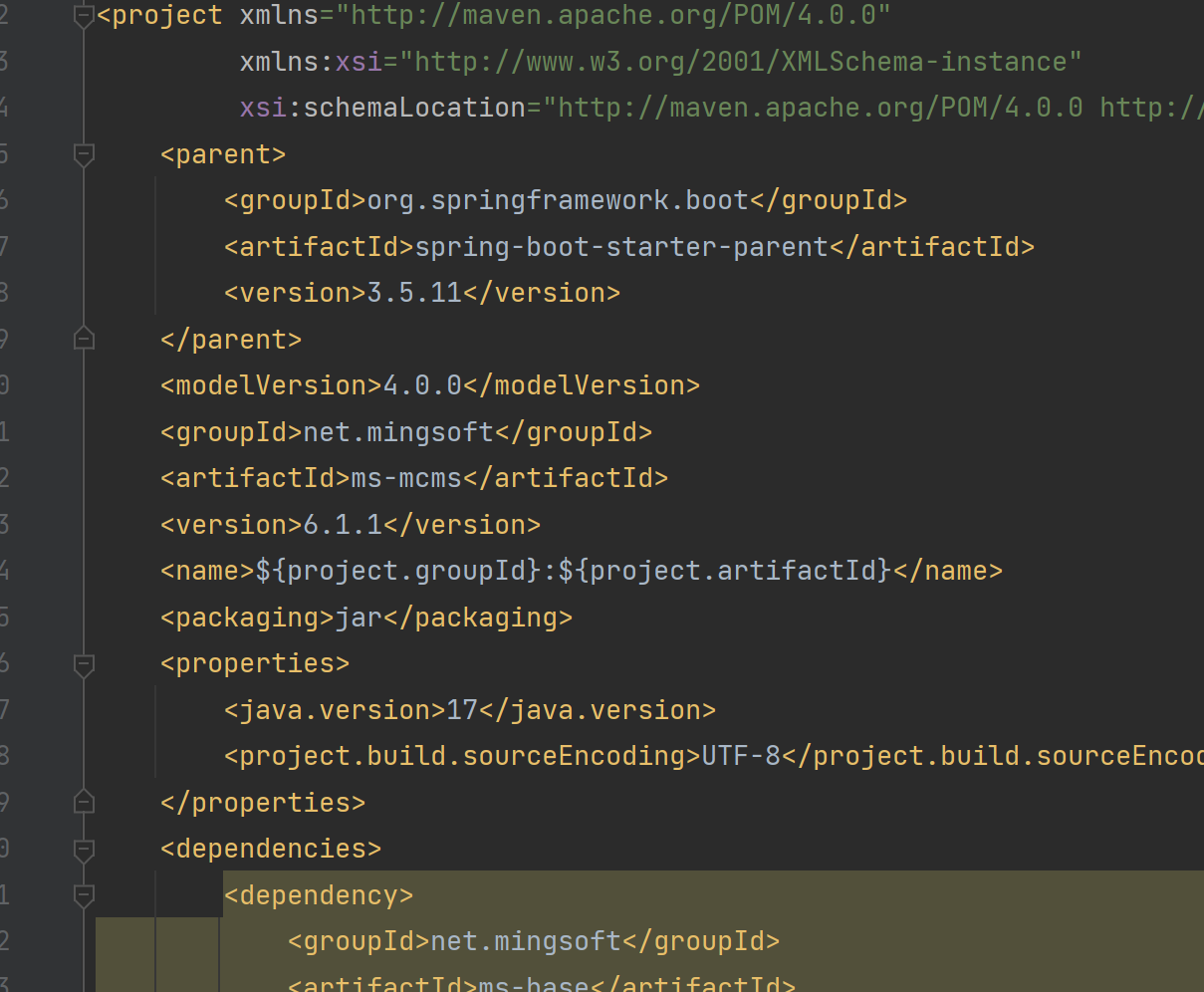This screenshot has width=1204, height=992.
Task: Click the opening <packaging> tag text
Action: (248, 618)
